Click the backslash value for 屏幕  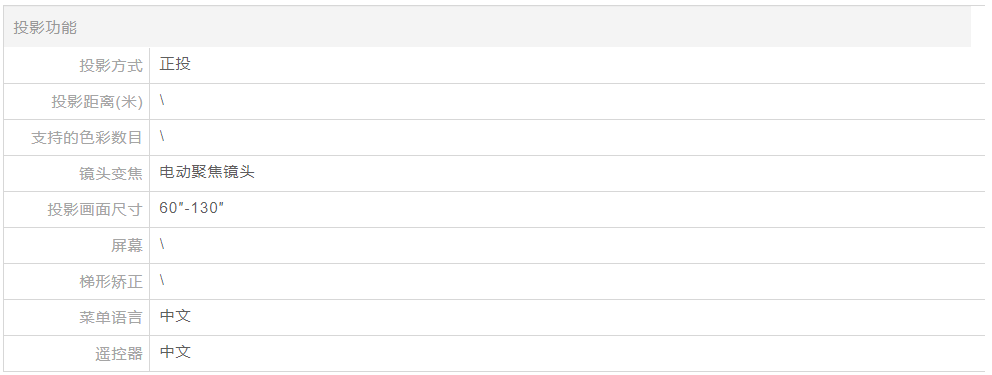(x=163, y=244)
